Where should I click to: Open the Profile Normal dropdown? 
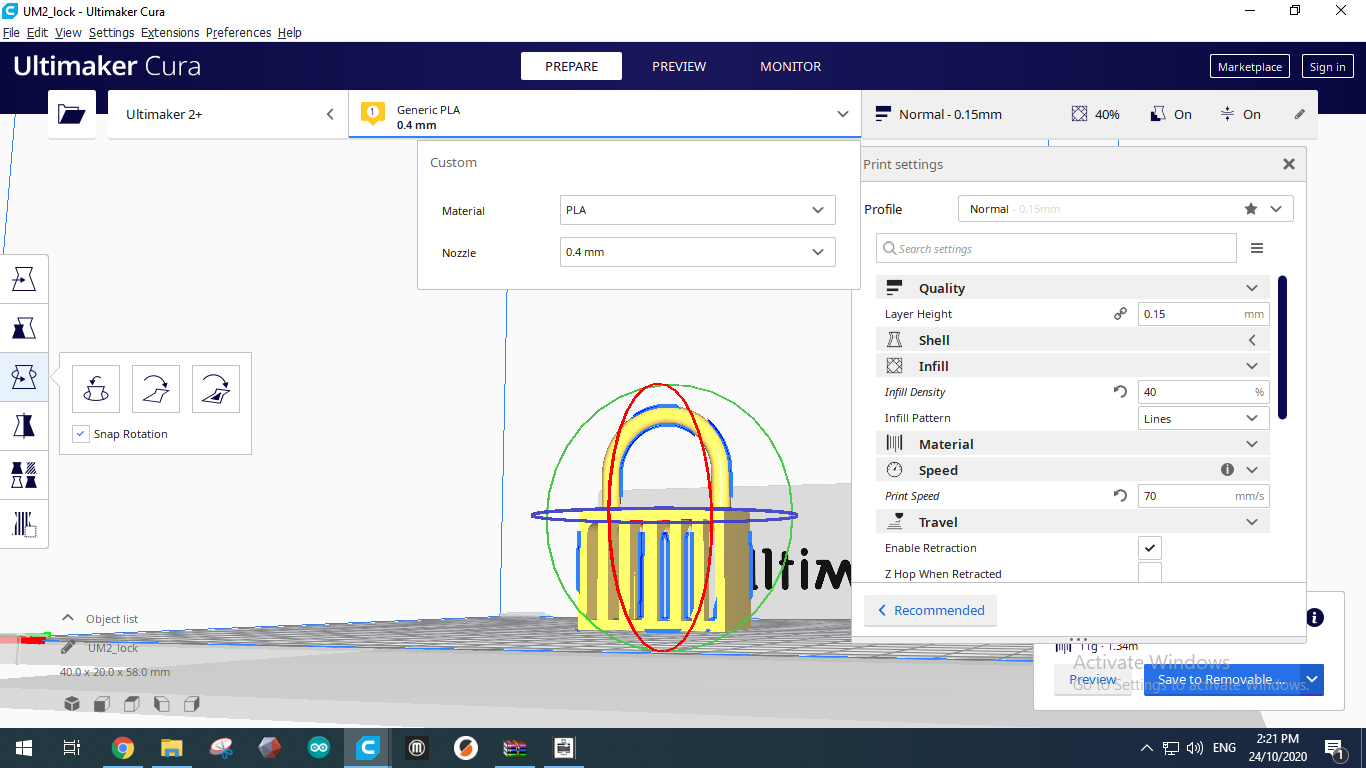click(1125, 209)
